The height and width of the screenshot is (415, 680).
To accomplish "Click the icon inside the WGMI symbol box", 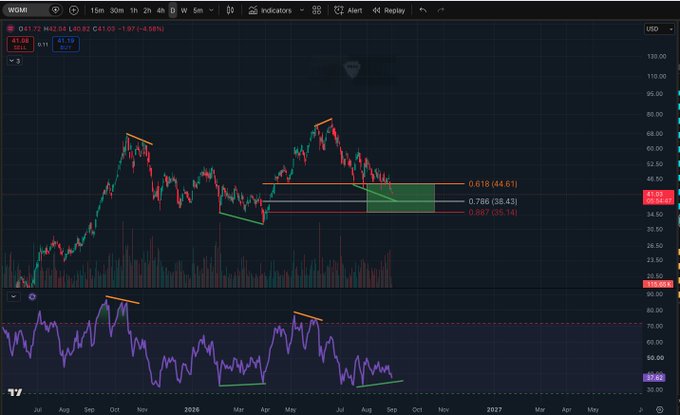I will pyautogui.click(x=55, y=10).
